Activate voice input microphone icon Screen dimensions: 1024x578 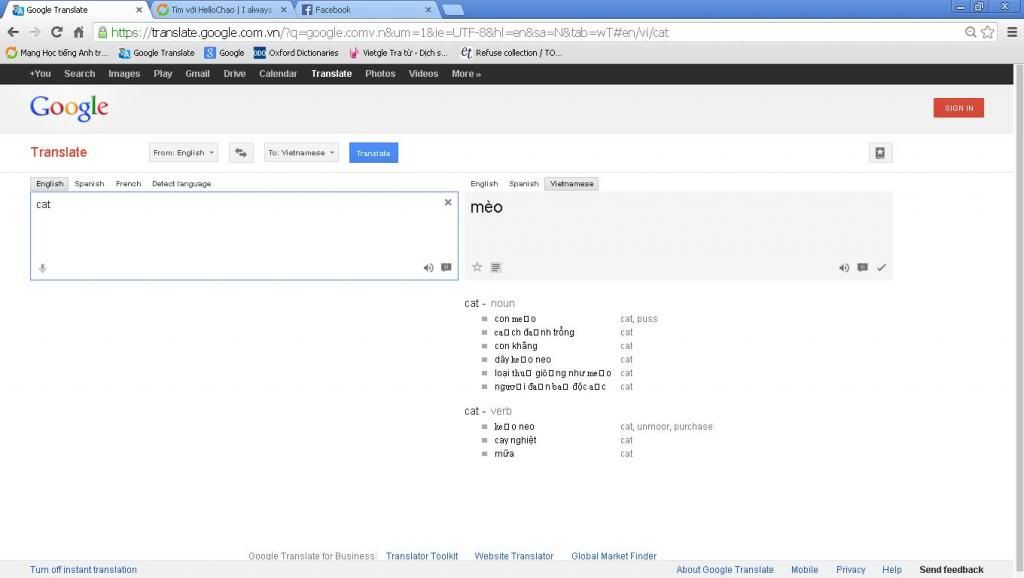(42, 268)
